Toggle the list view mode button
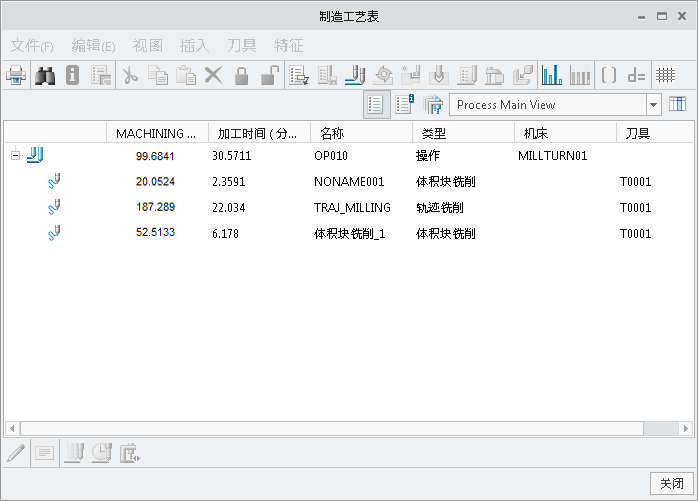This screenshot has height=501, width=698. tap(377, 104)
